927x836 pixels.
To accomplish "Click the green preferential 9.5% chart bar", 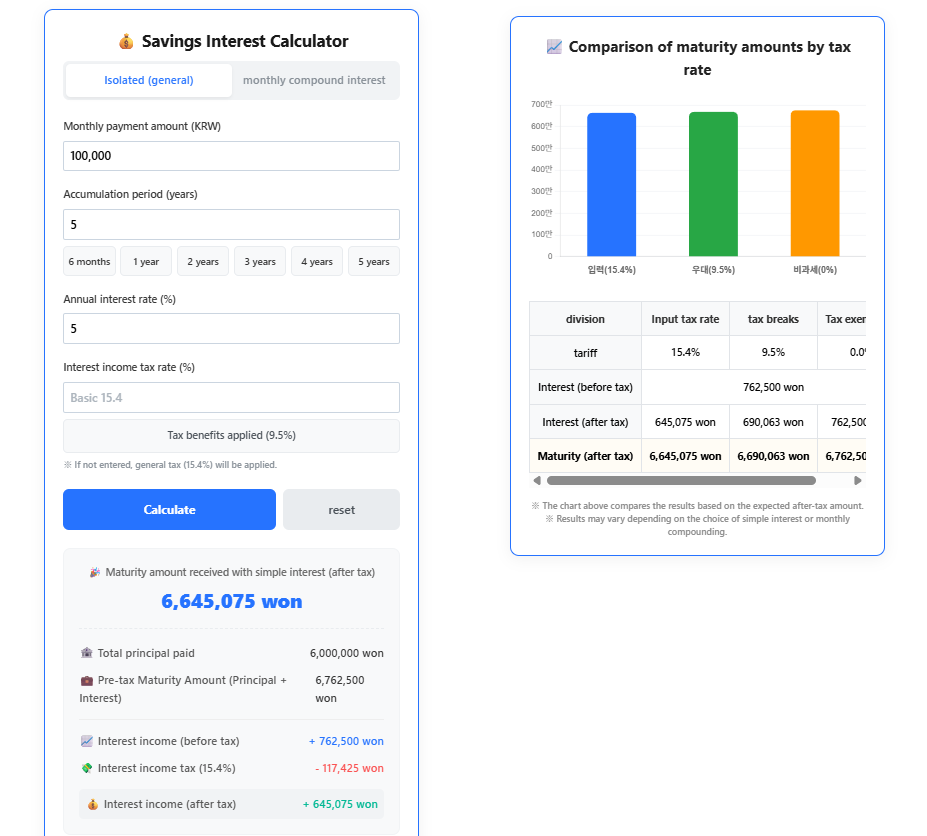I will pos(713,184).
